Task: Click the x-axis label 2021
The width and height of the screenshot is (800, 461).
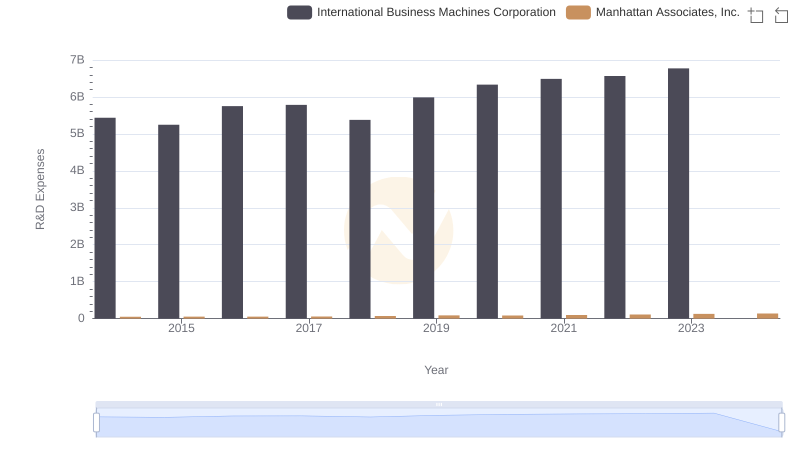Action: [x=564, y=328]
